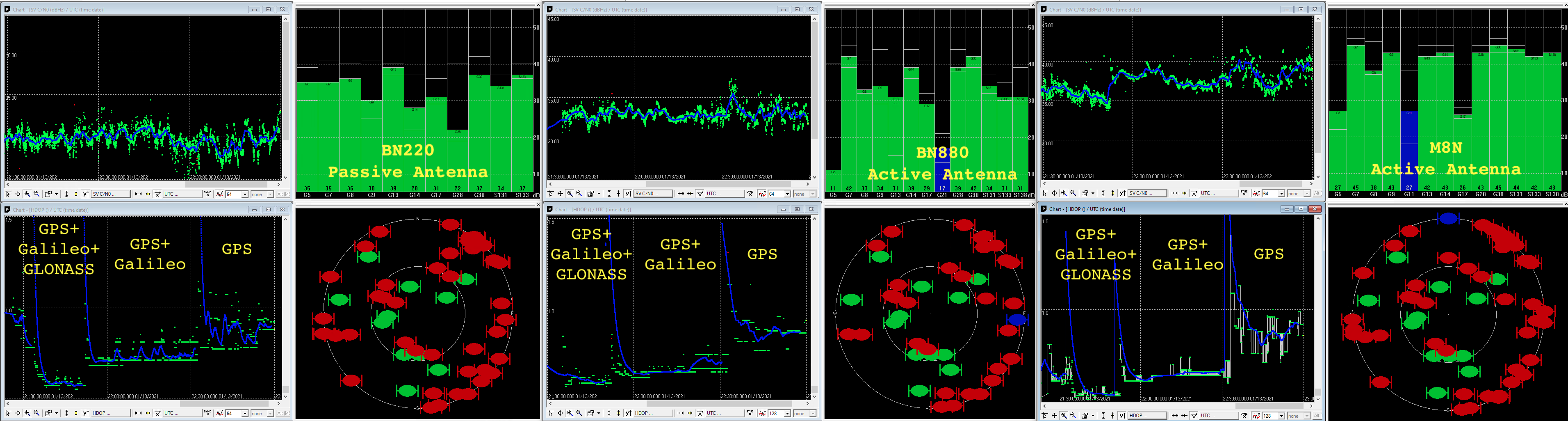Click SYNC X icon in middle SV C/N0 chart
The height and width of the screenshot is (421, 1568).
pos(750,194)
